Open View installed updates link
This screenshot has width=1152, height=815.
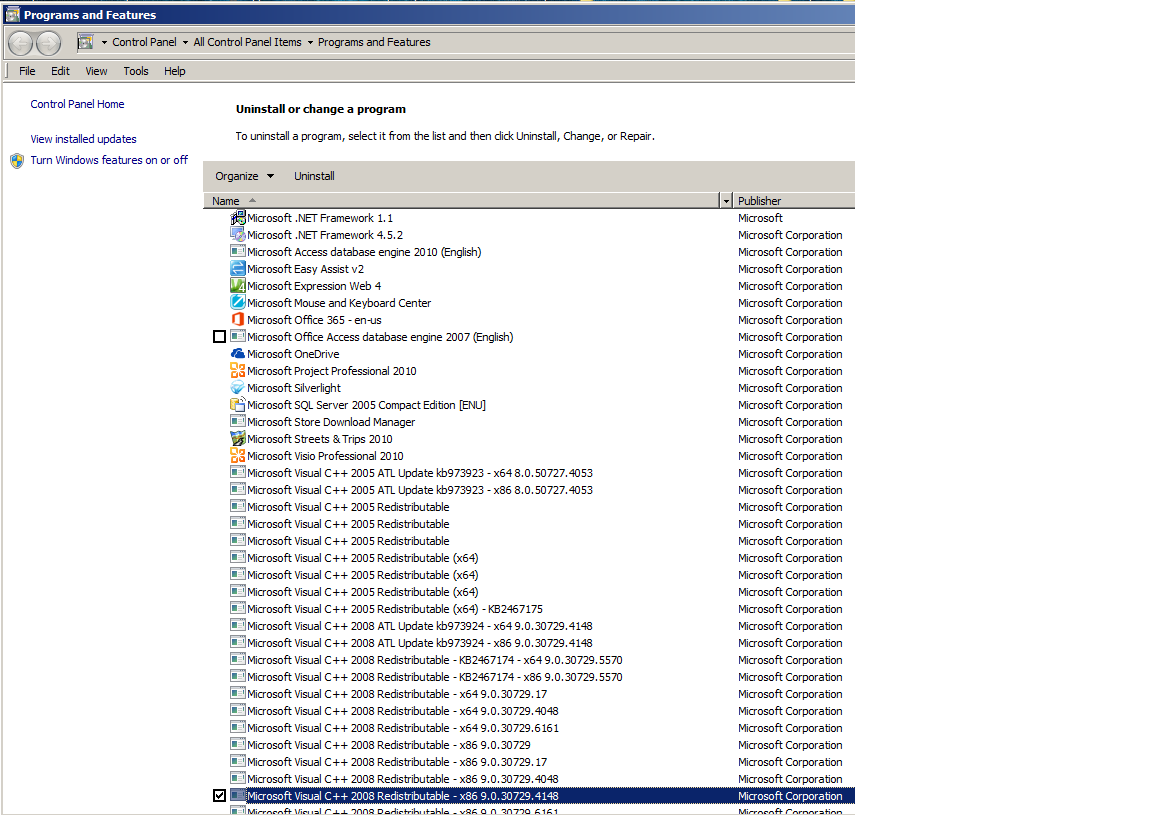84,139
